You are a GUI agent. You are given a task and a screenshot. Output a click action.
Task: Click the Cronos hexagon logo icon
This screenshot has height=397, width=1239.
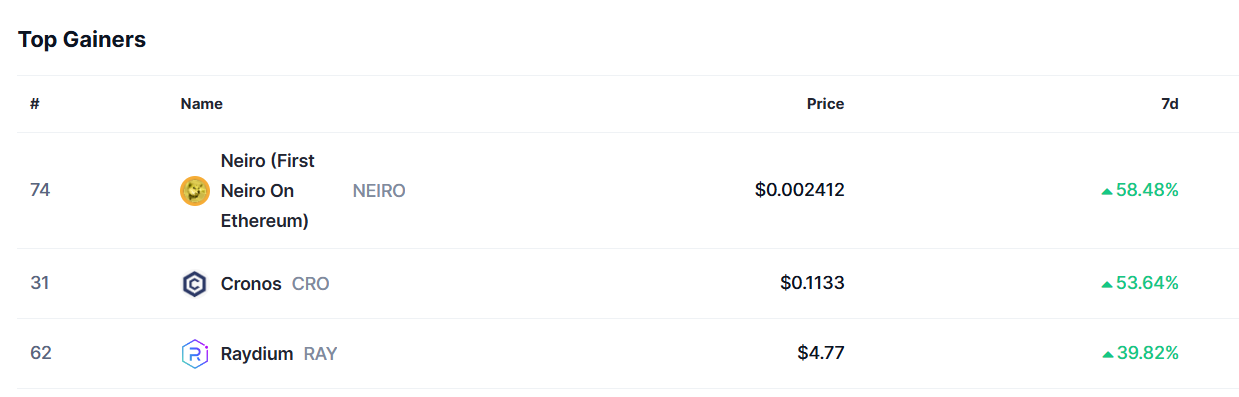pyautogui.click(x=194, y=284)
